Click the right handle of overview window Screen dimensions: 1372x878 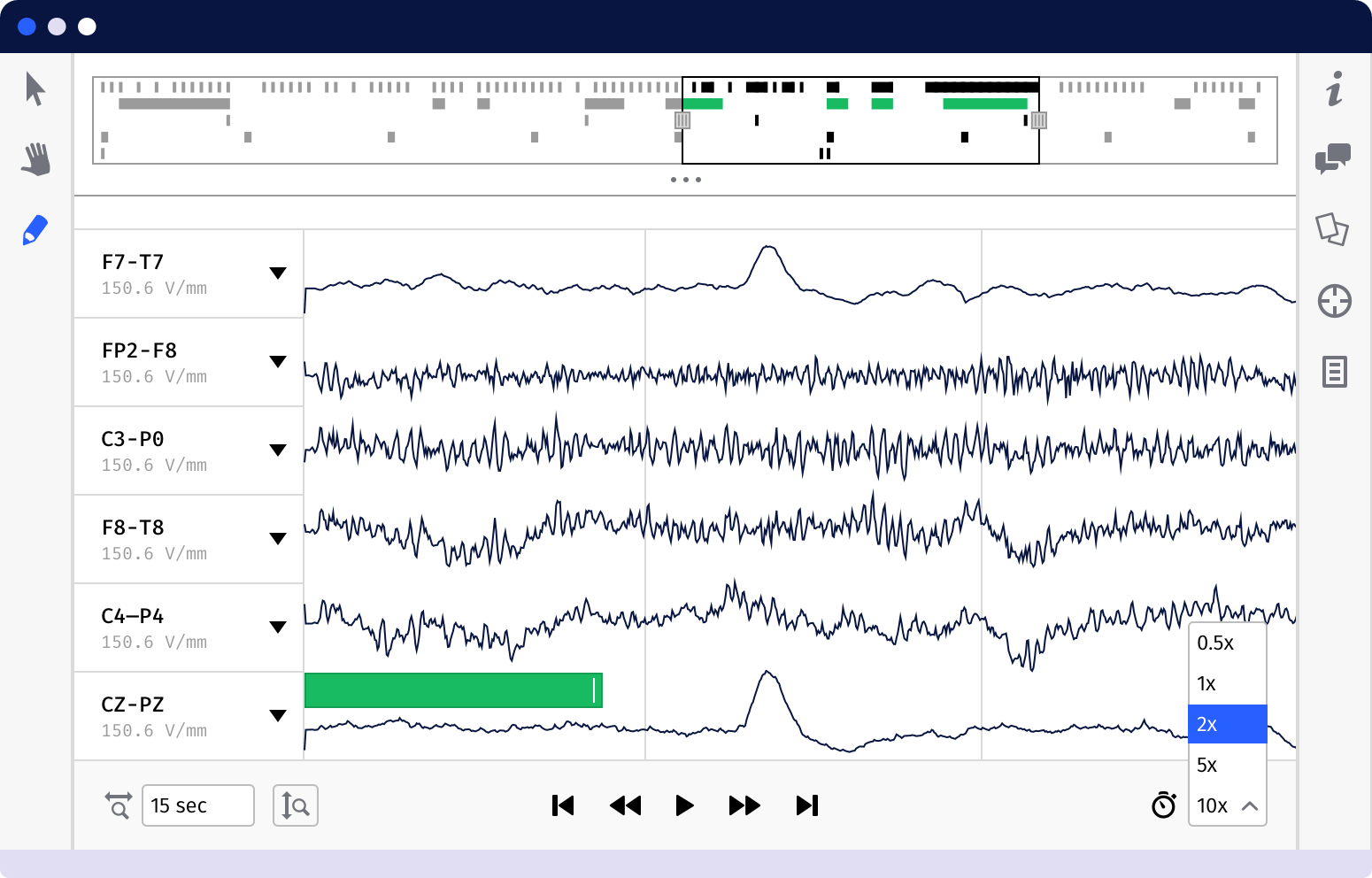pos(1039,120)
